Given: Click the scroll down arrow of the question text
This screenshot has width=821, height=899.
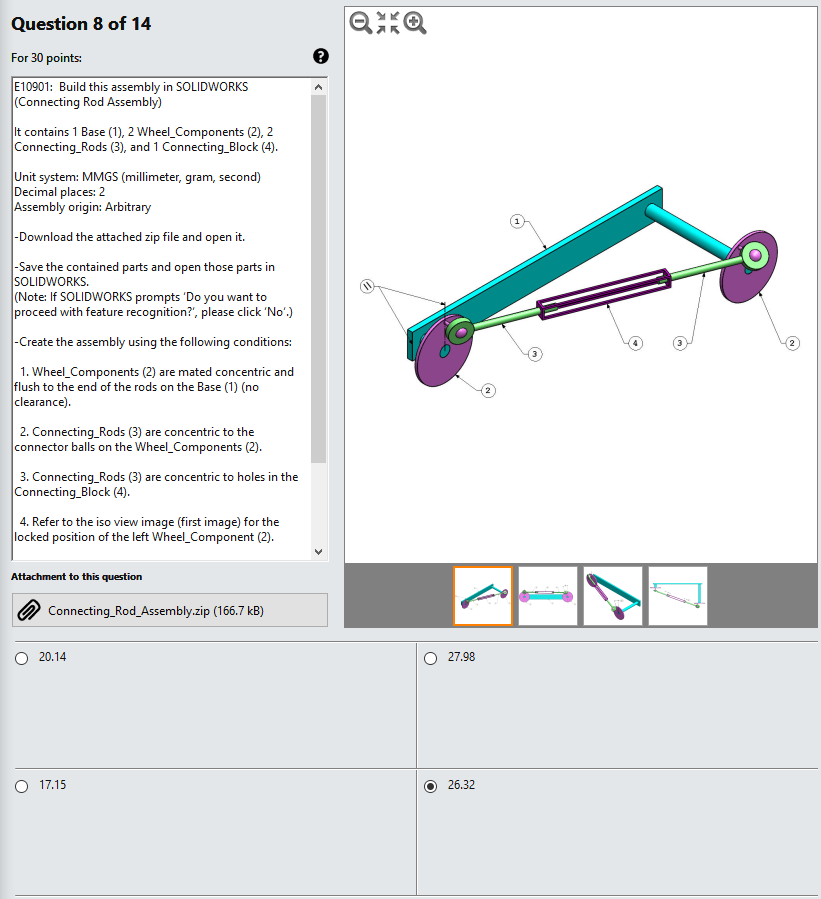Looking at the screenshot, I should pos(318,551).
